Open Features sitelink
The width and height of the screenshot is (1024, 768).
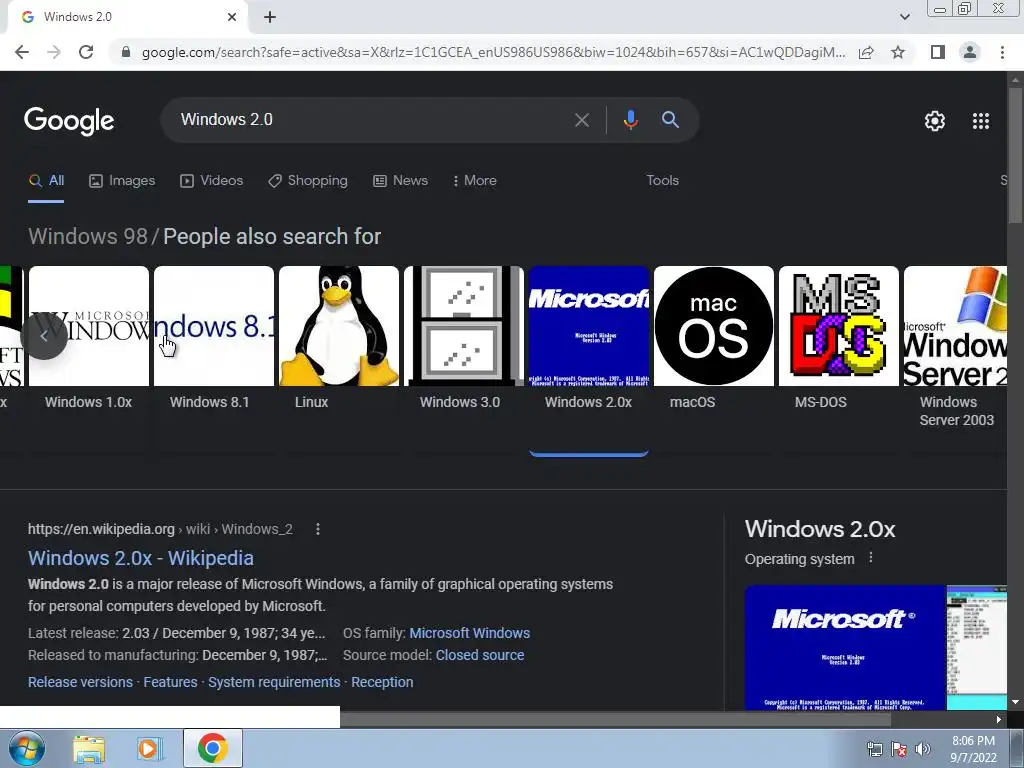click(x=170, y=682)
